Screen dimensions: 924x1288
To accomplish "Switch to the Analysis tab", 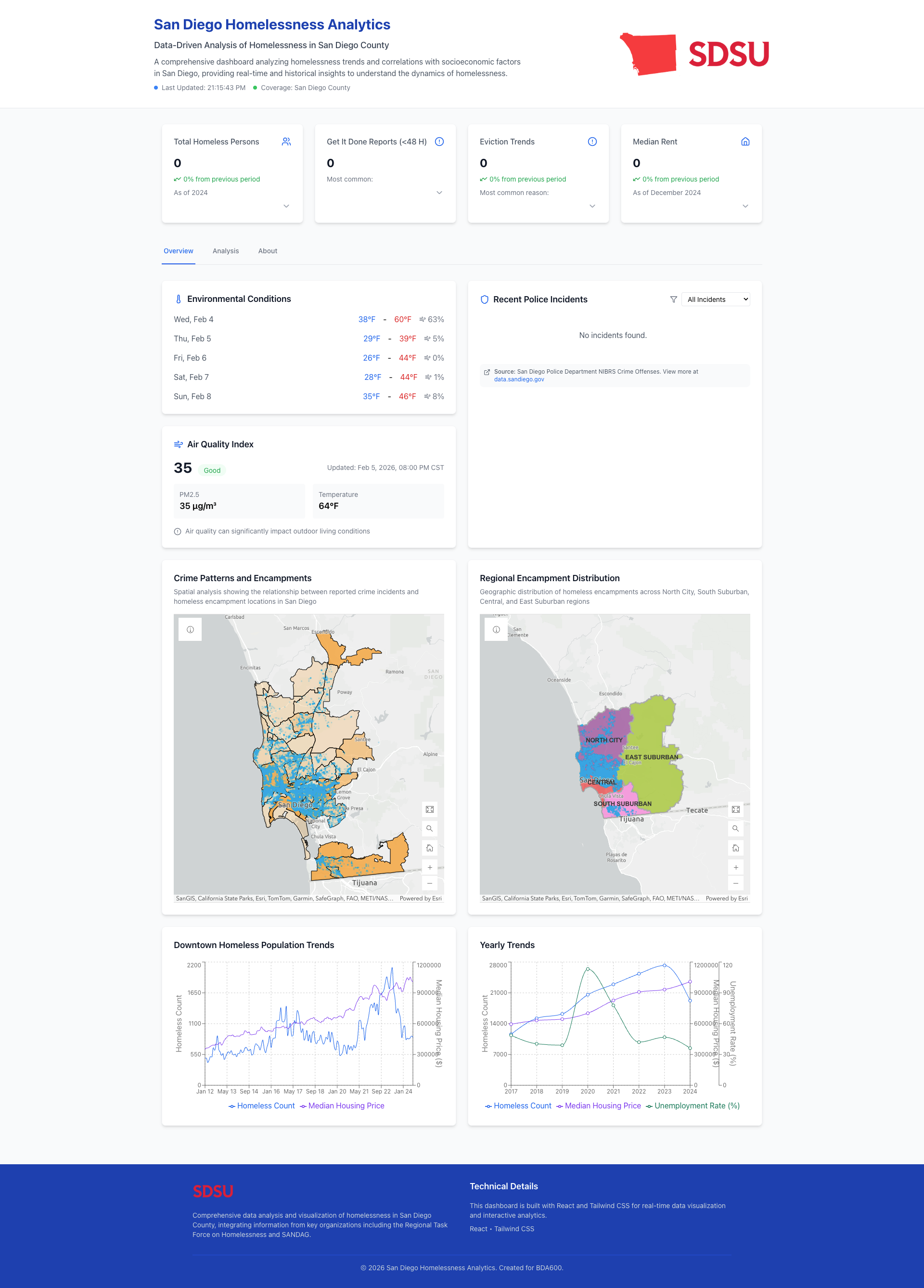I will (225, 250).
